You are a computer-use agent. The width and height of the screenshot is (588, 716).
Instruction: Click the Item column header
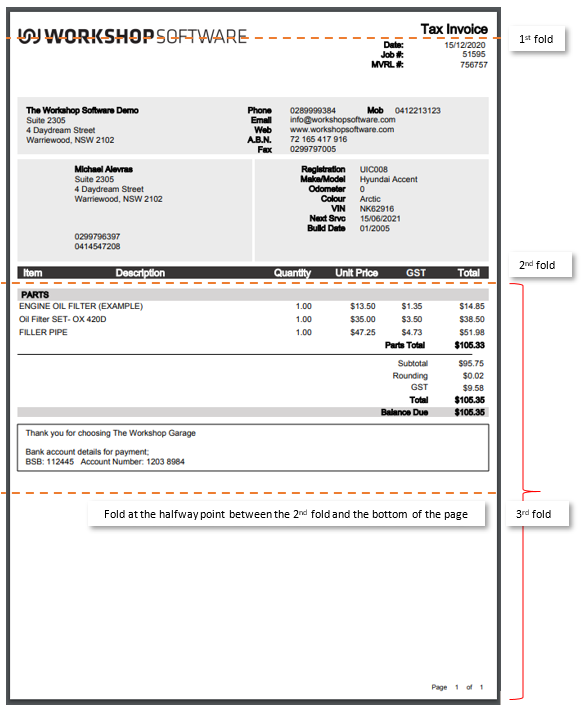tap(32, 273)
